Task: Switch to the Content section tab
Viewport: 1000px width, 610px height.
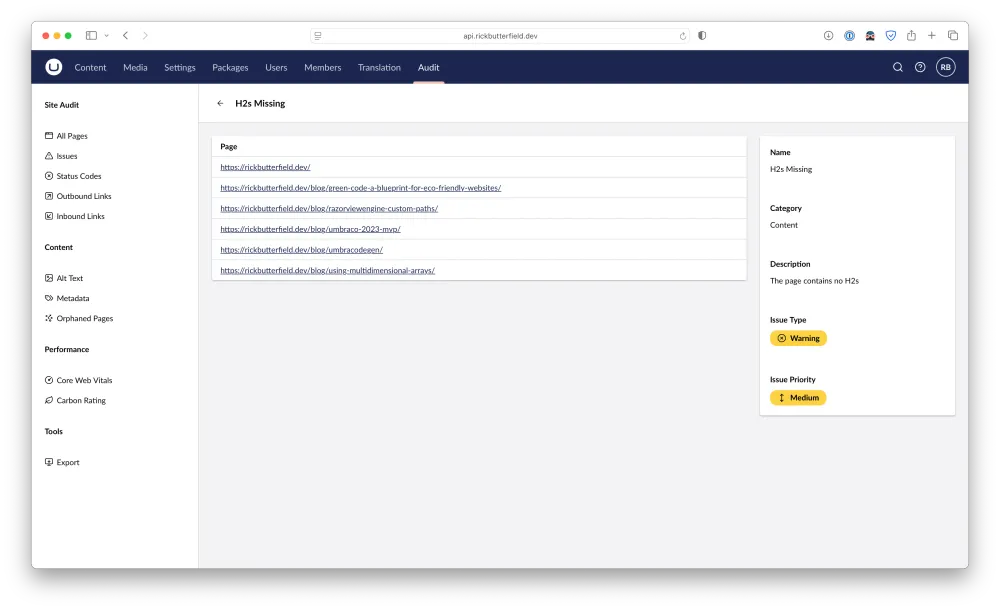Action: pyautogui.click(x=90, y=68)
